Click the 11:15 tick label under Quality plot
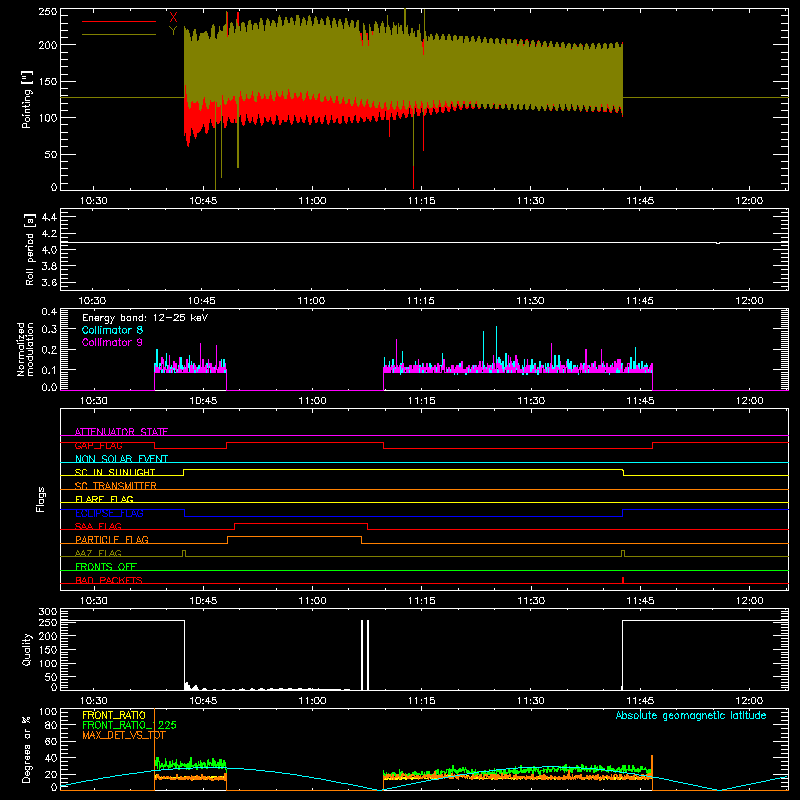The width and height of the screenshot is (800, 800). [x=421, y=701]
